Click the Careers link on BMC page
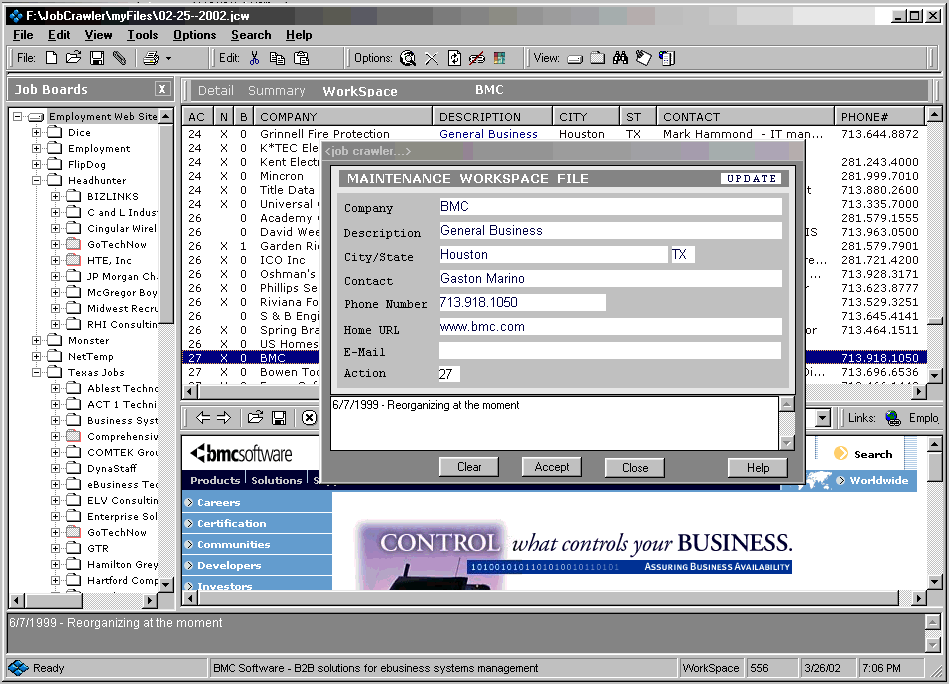Screen dimensions: 949x684 (218, 502)
